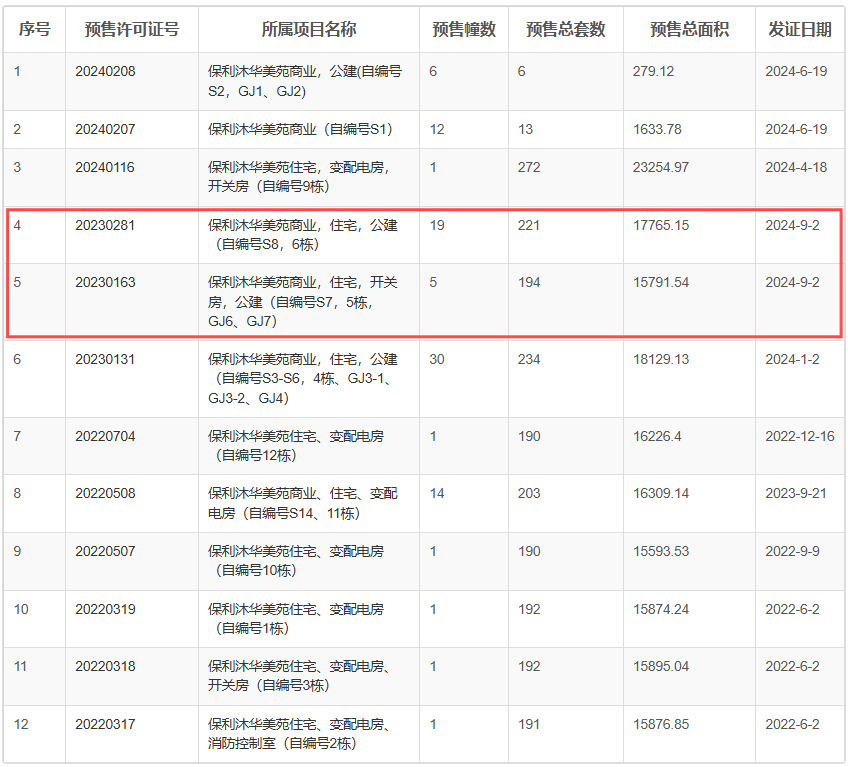Click the 预售总面积 column header

690,29
